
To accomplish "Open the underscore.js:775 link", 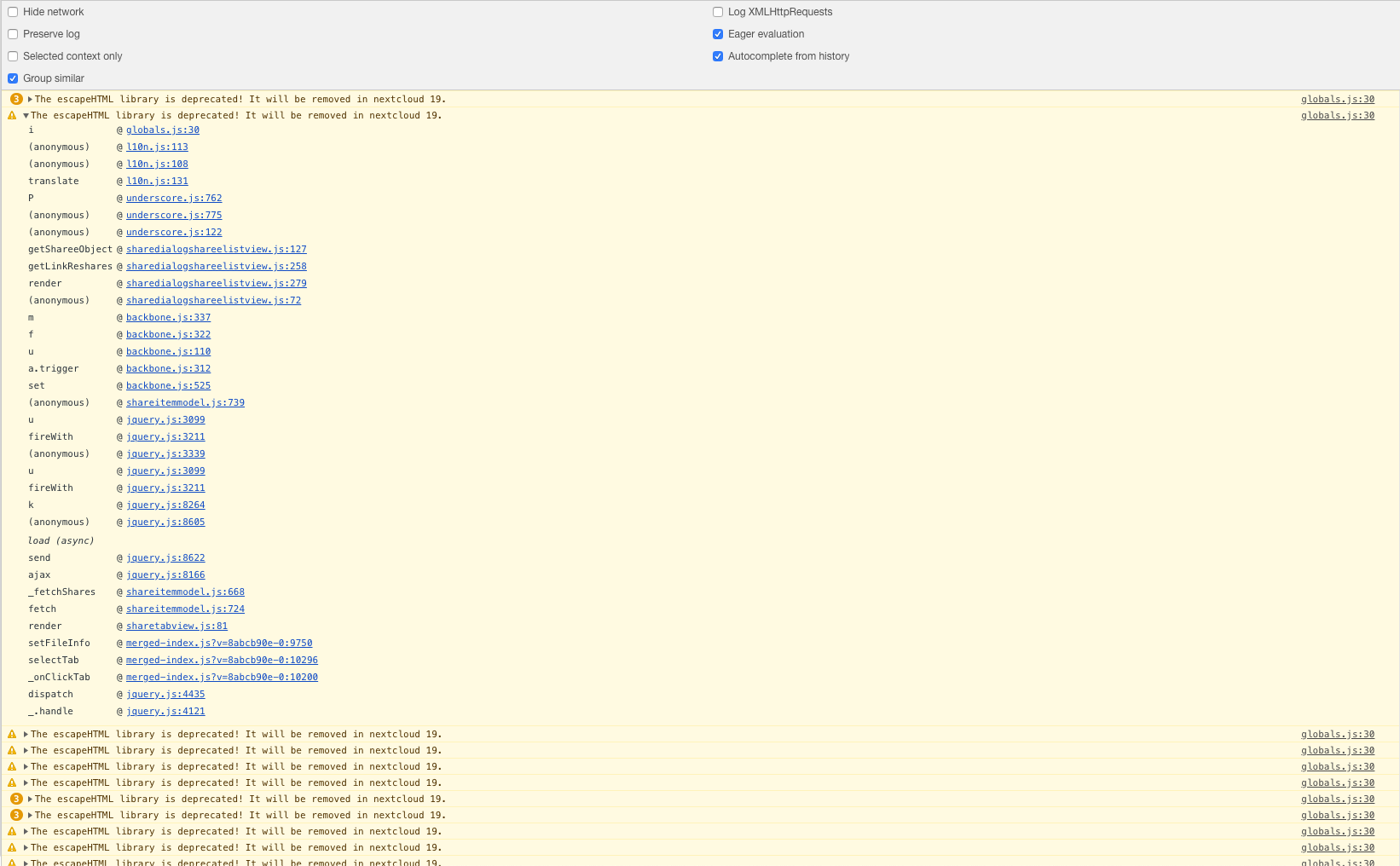I will coord(174,215).
